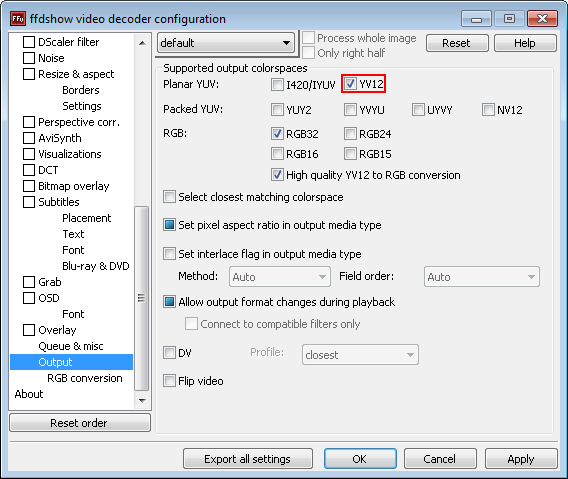568x479 pixels.
Task: Check Set interlace flag in output
Action: pyautogui.click(x=169, y=254)
